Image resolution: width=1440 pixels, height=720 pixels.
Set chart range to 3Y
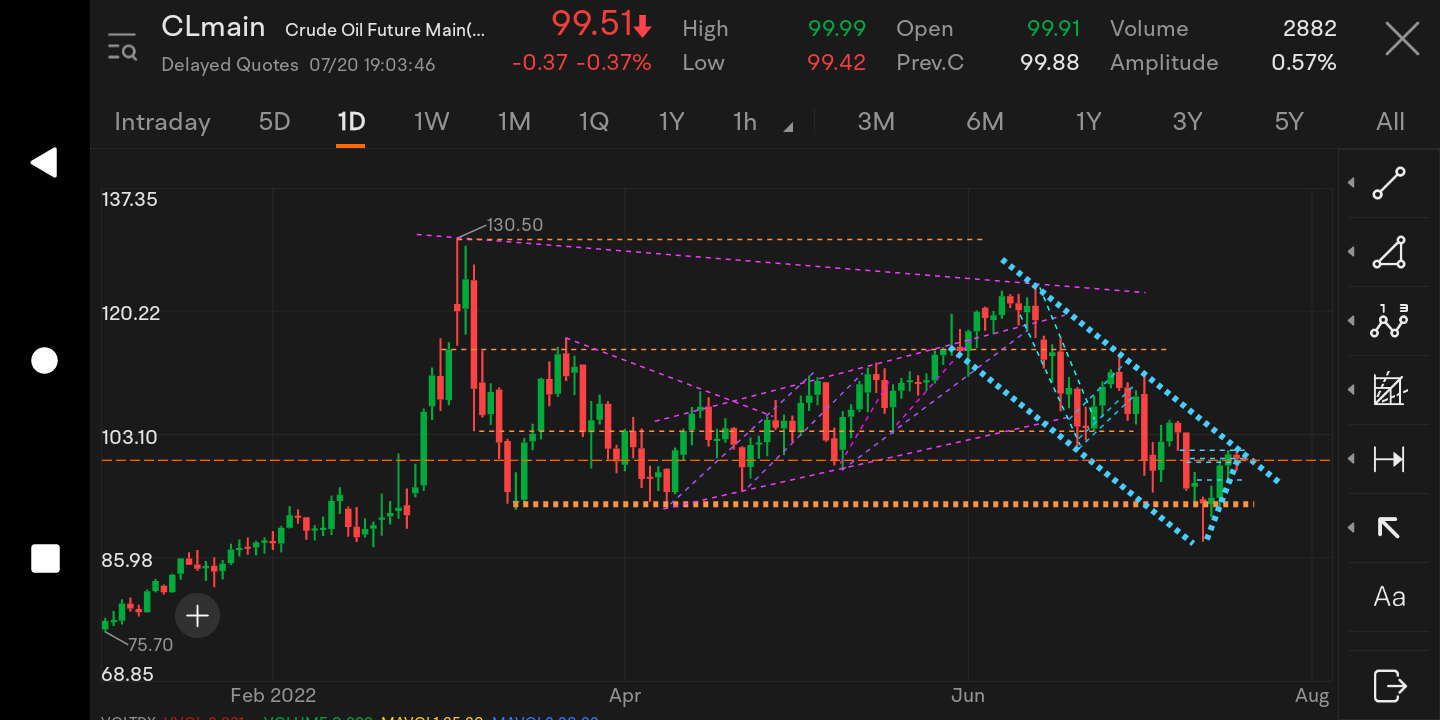click(x=1187, y=122)
